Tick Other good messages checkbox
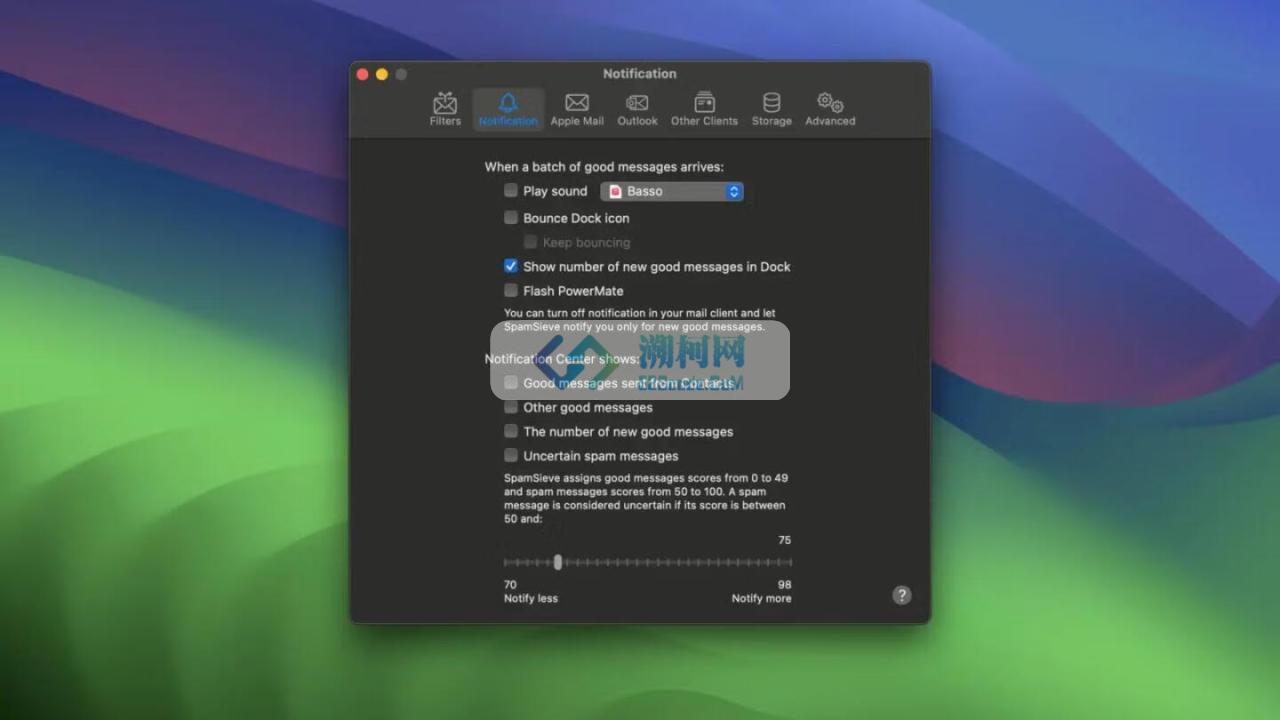Screen dimensions: 1280x720 pos(511,406)
